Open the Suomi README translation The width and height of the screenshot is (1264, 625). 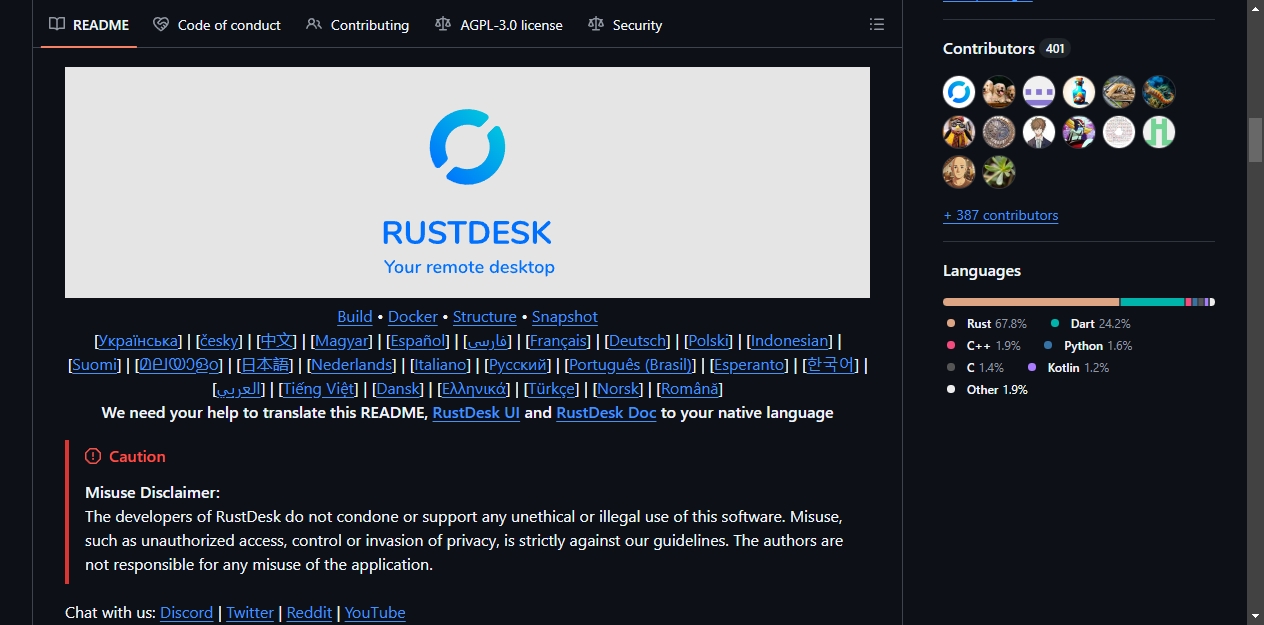[x=95, y=364]
